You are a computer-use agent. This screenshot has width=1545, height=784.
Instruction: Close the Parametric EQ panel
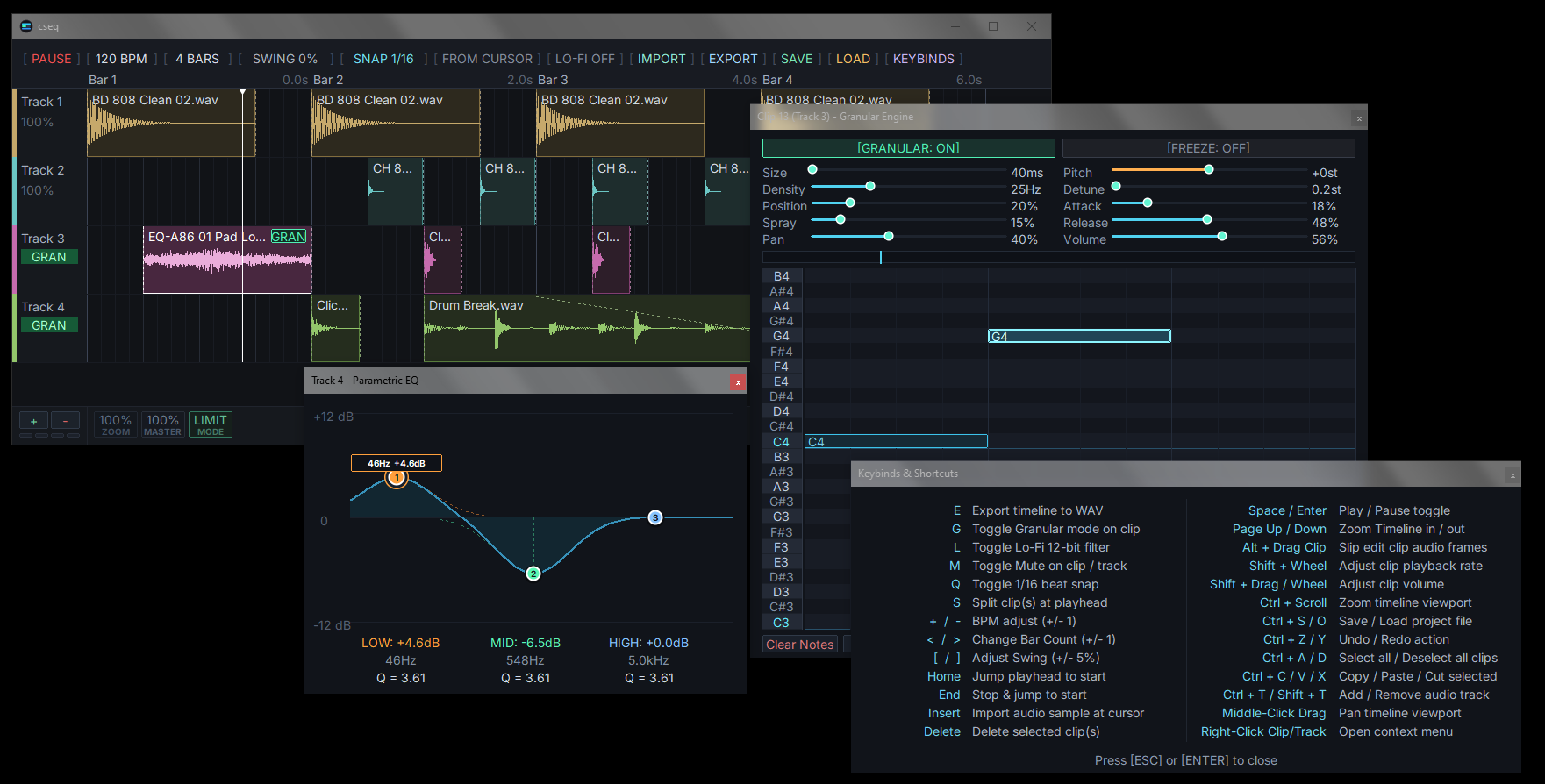click(738, 382)
